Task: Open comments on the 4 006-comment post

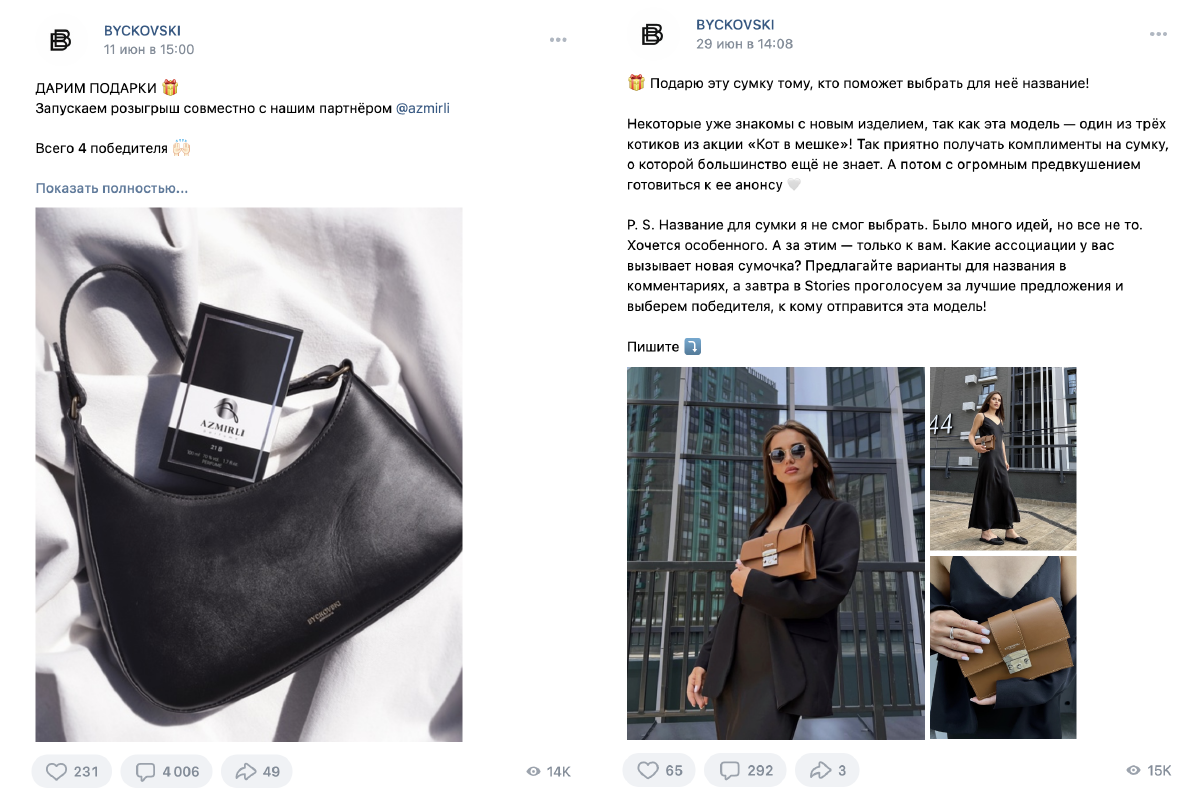Action: coord(166,771)
